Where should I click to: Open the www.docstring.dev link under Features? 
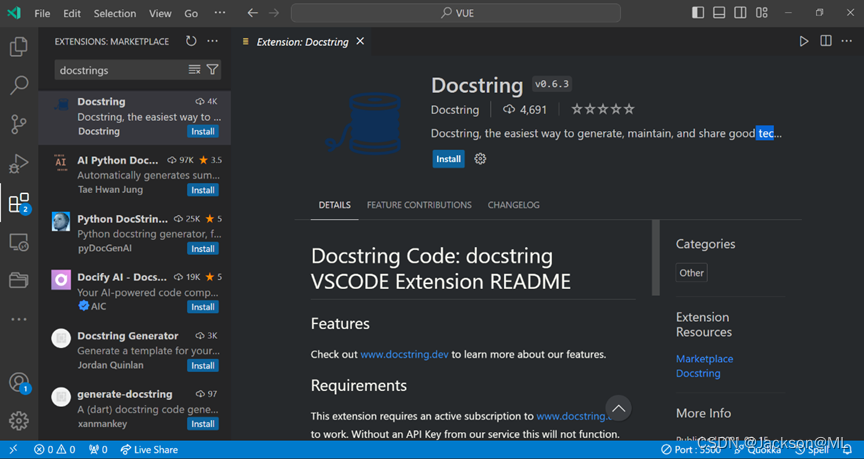coord(404,354)
